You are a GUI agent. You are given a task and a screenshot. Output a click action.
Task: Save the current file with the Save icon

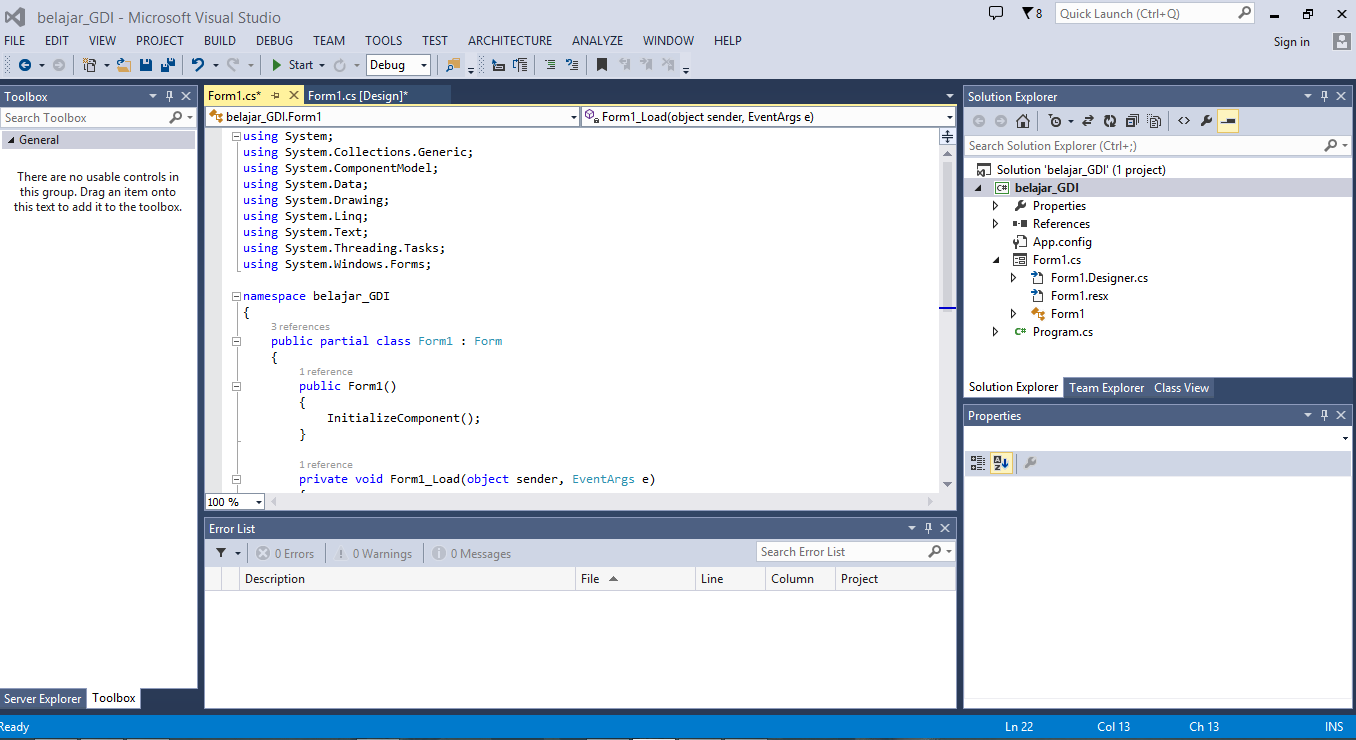[x=146, y=65]
